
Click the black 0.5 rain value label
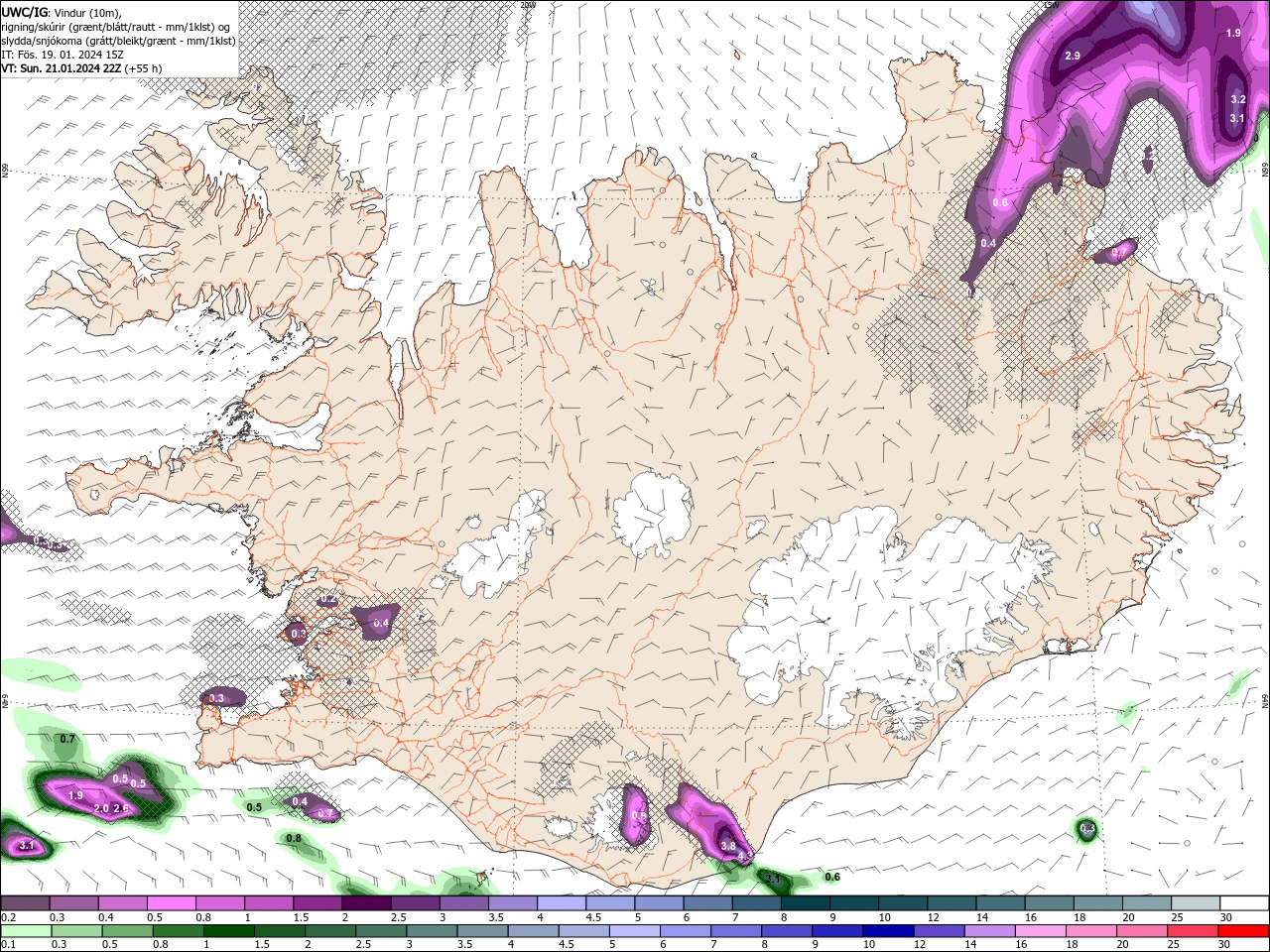pos(254,807)
